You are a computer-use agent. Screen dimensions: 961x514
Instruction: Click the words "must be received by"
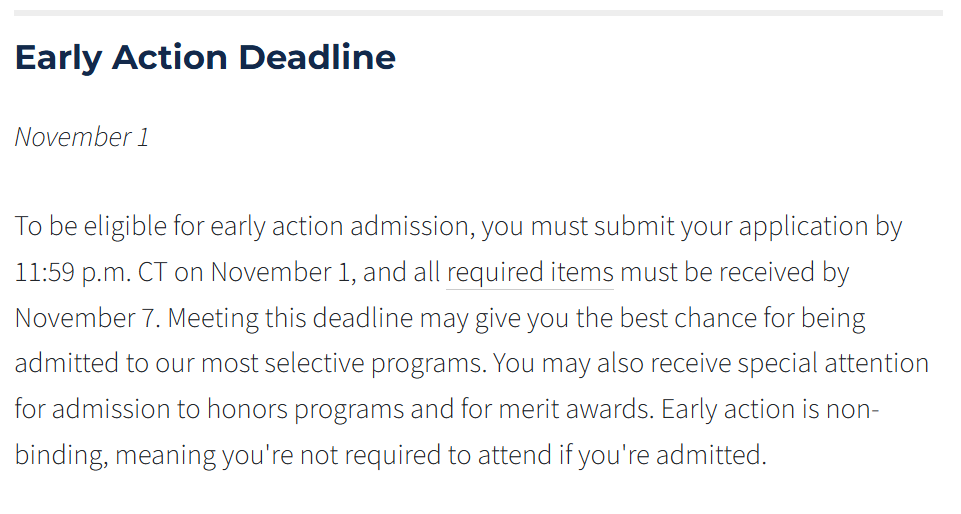[x=735, y=273]
